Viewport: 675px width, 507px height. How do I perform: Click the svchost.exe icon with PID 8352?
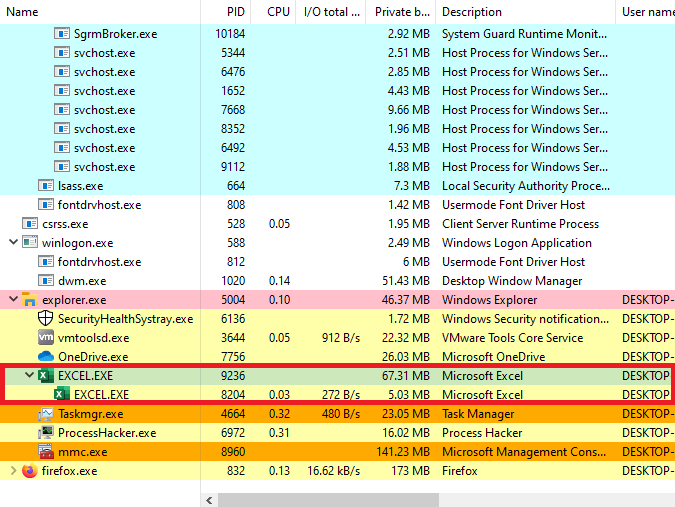[x=62, y=129]
